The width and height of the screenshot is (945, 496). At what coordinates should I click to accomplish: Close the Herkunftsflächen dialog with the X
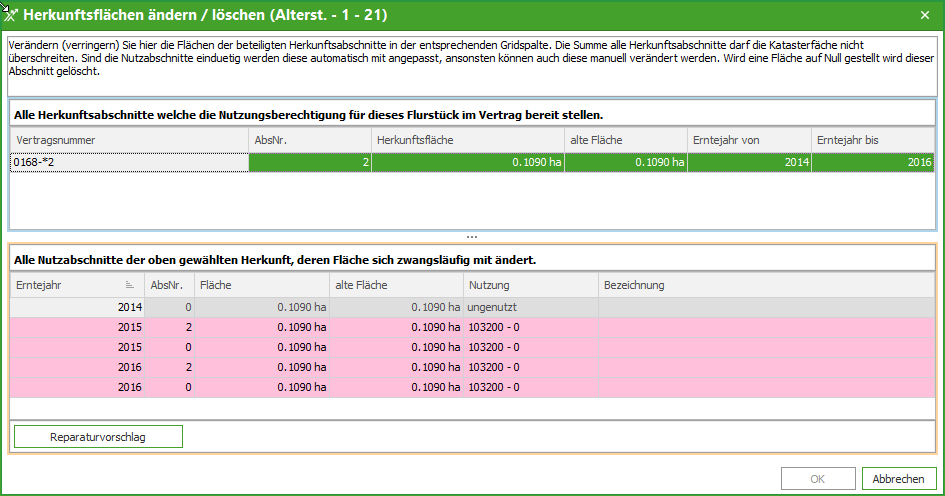tap(925, 16)
